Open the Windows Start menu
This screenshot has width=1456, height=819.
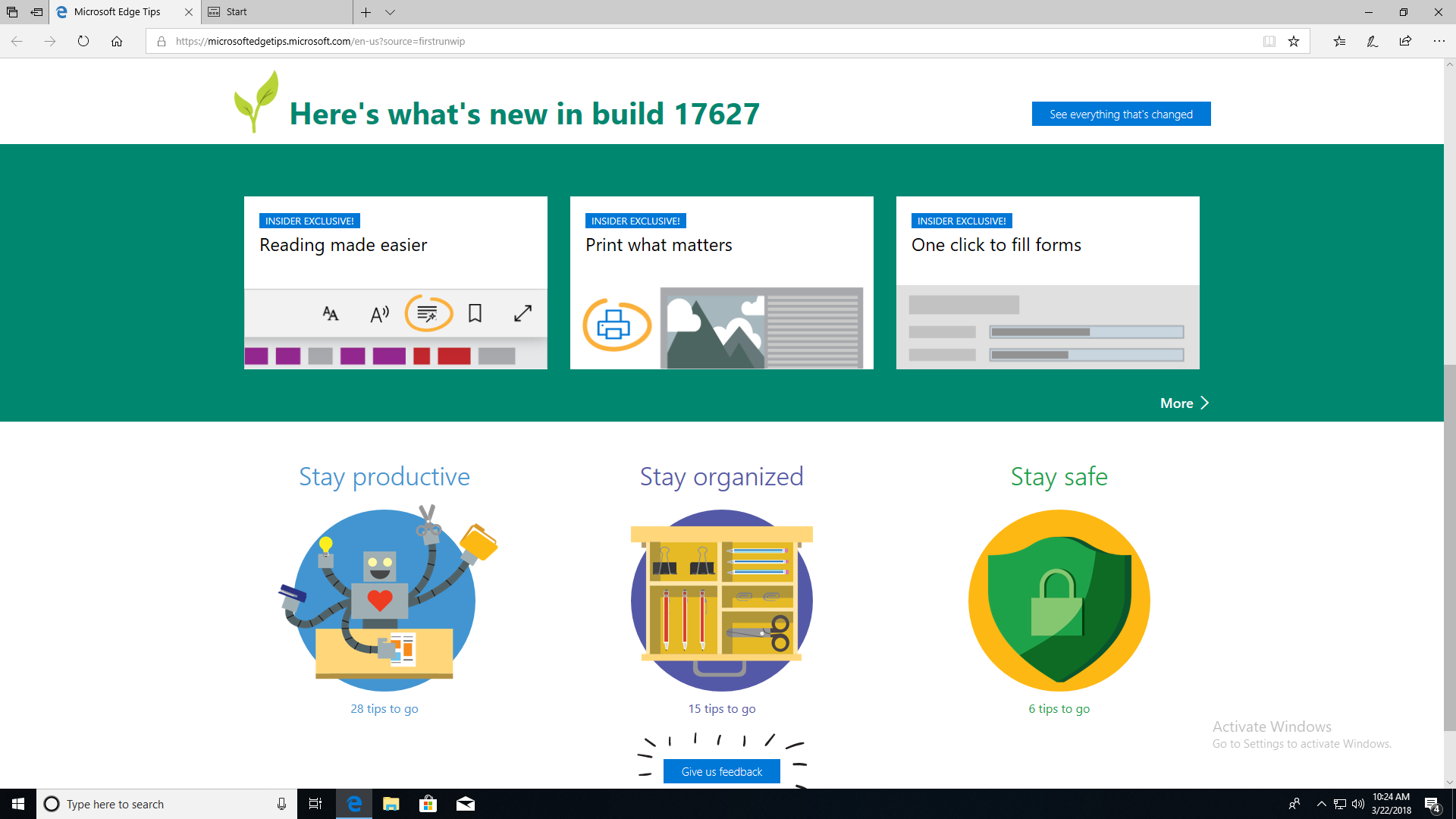18,804
